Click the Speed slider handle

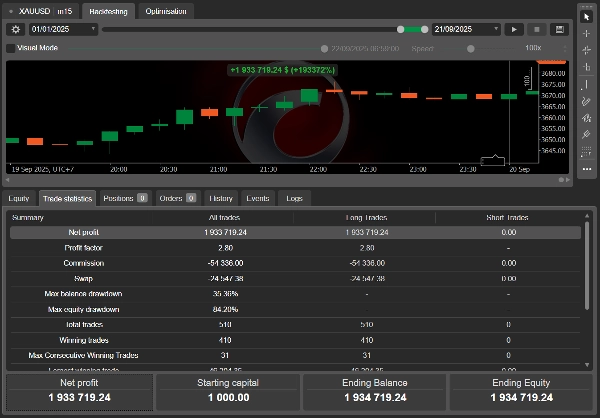coord(471,49)
